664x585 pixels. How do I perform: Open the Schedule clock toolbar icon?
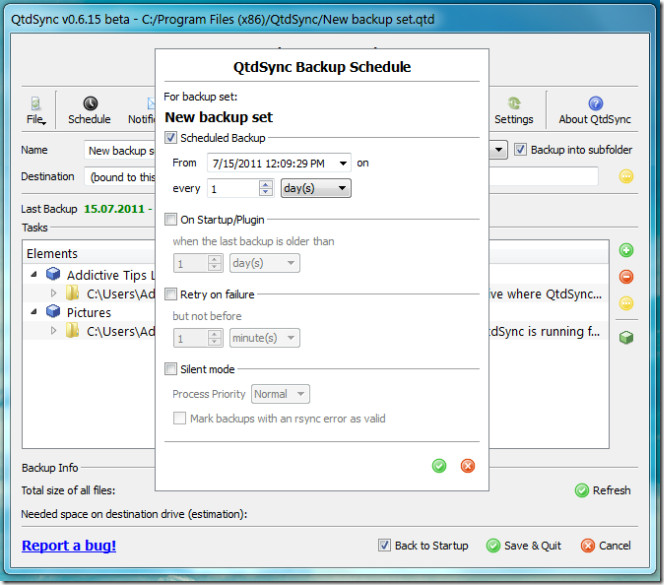(x=90, y=103)
